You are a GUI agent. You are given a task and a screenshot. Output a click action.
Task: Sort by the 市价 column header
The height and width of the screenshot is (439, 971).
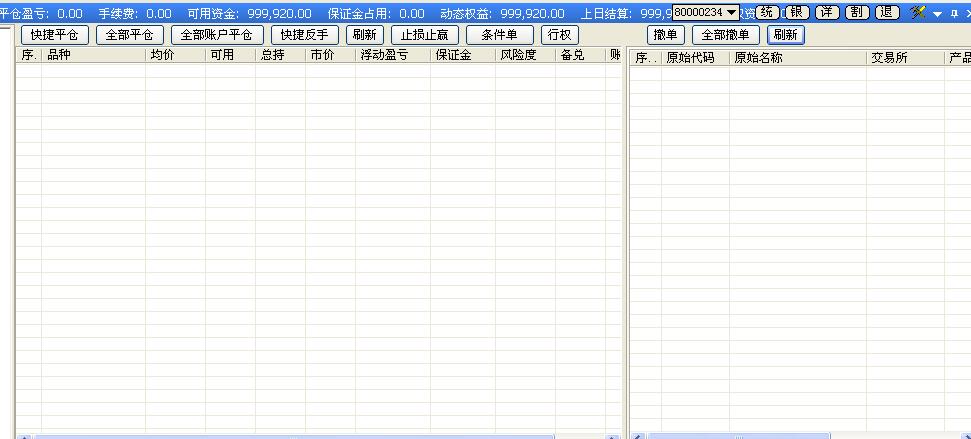(x=330, y=55)
